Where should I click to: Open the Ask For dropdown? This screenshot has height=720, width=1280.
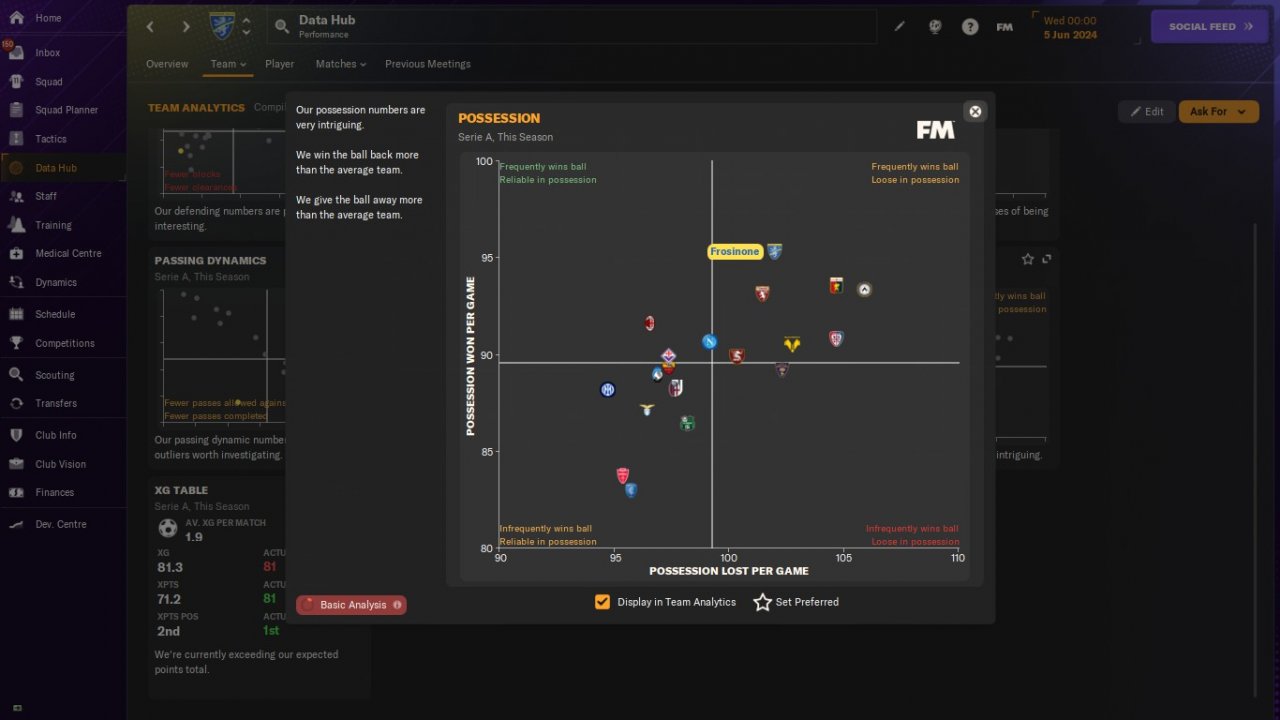point(1218,112)
